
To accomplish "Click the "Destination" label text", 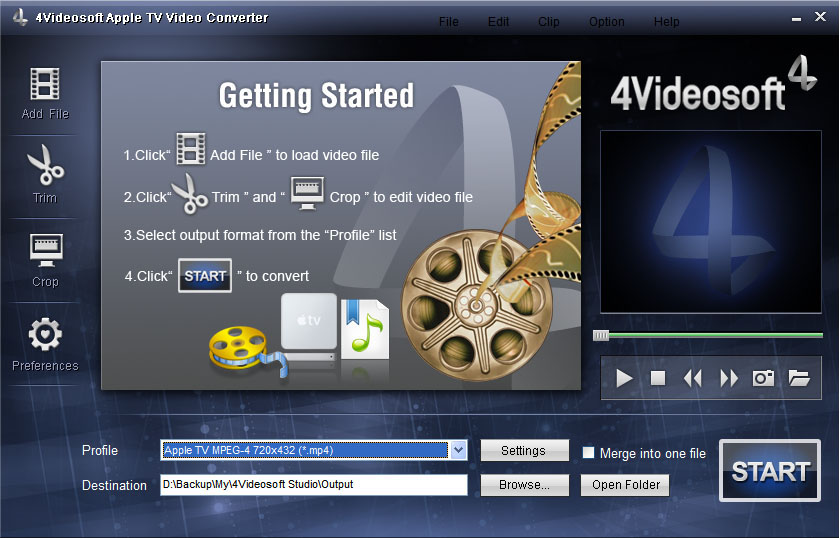I will [x=114, y=485].
